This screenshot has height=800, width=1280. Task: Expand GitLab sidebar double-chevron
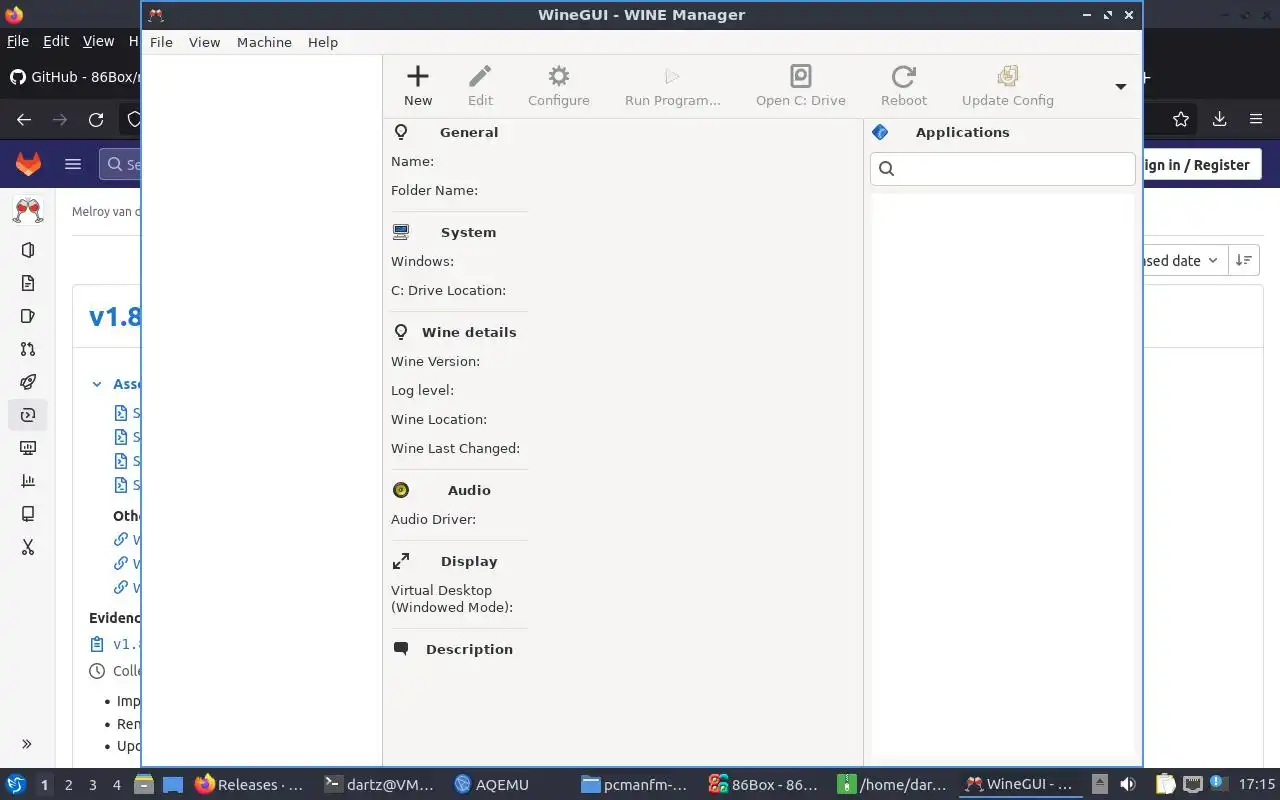(x=27, y=744)
